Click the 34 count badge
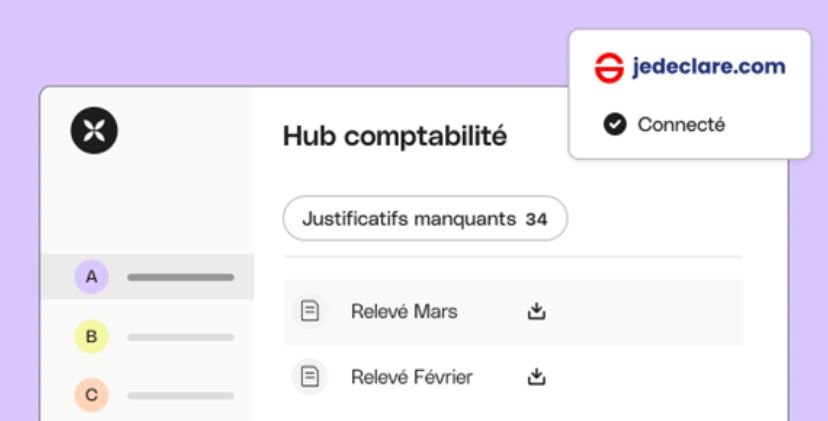This screenshot has width=828, height=421. tap(536, 220)
